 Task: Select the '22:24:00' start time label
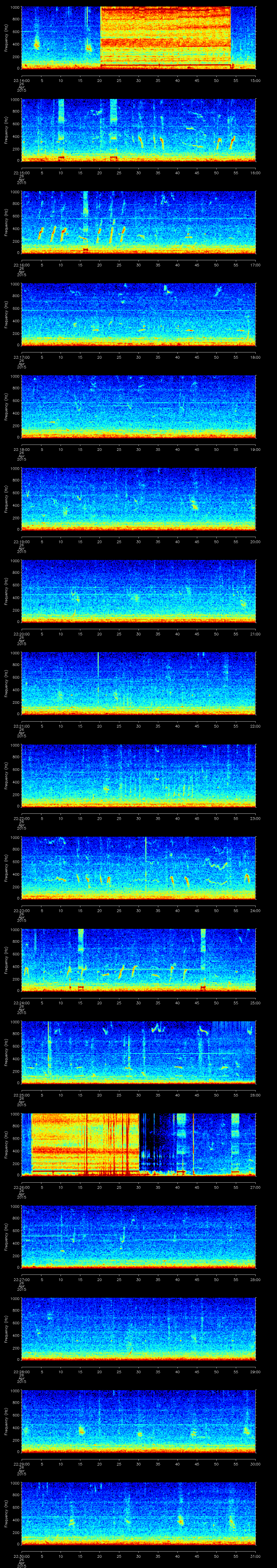click(21, 1003)
